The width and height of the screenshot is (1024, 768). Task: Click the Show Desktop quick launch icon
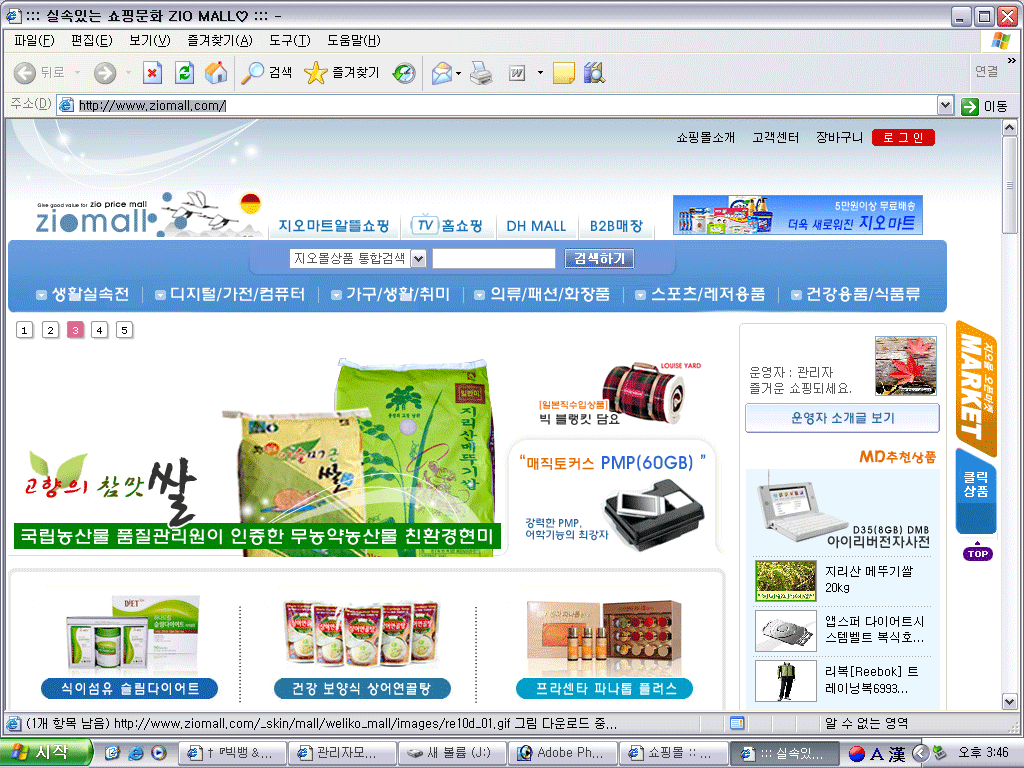pyautogui.click(x=112, y=753)
